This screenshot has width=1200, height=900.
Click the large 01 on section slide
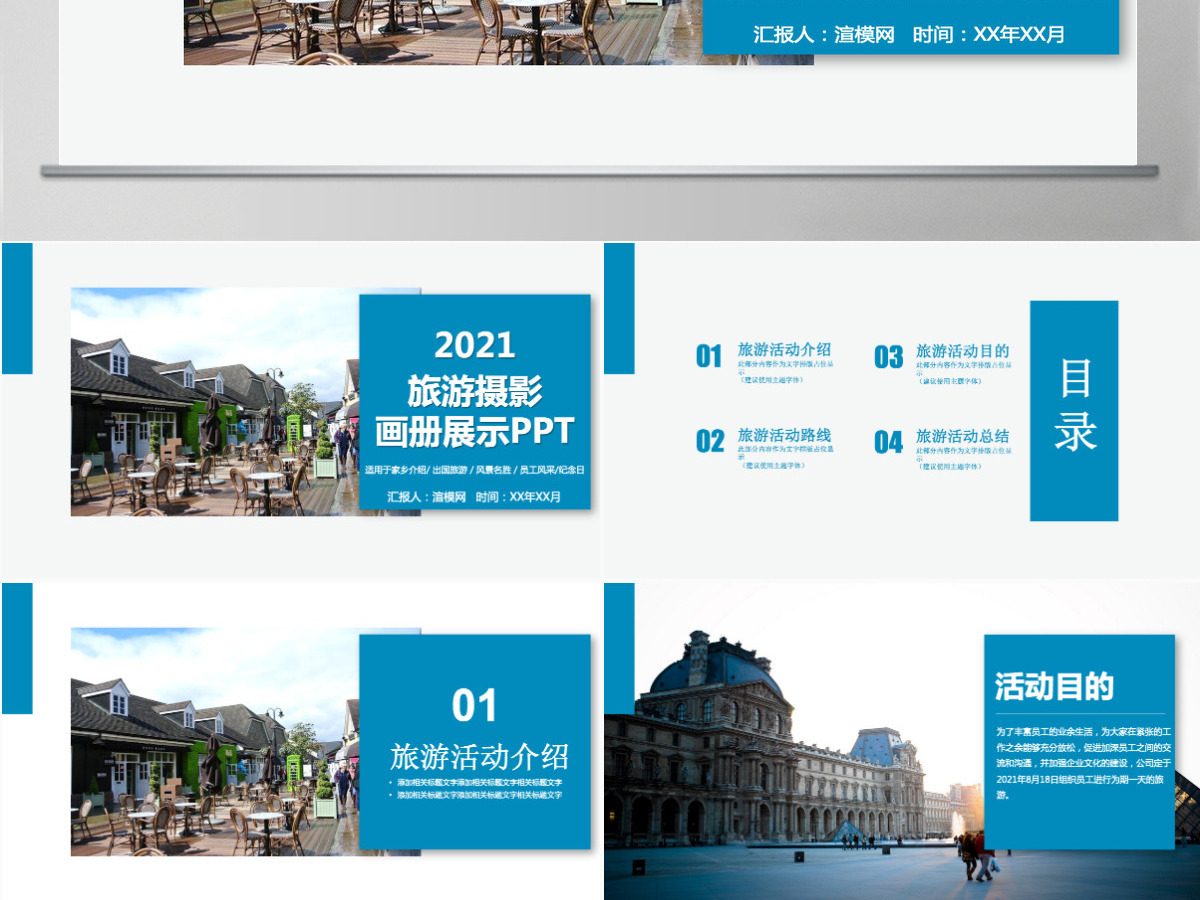click(x=475, y=706)
